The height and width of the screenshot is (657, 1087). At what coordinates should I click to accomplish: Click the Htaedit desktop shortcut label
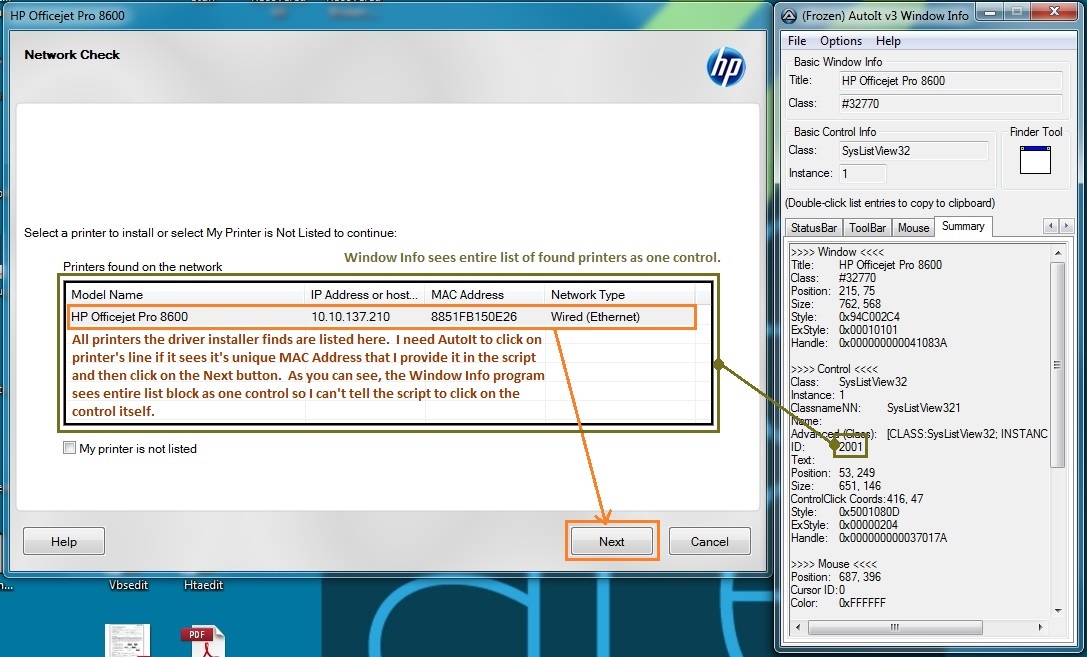(x=203, y=585)
